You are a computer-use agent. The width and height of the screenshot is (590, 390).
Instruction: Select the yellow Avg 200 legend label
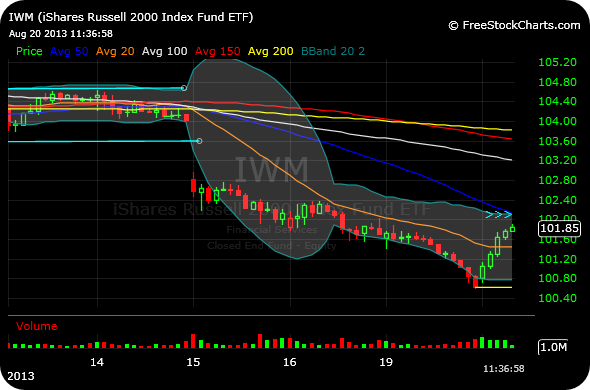[271, 51]
